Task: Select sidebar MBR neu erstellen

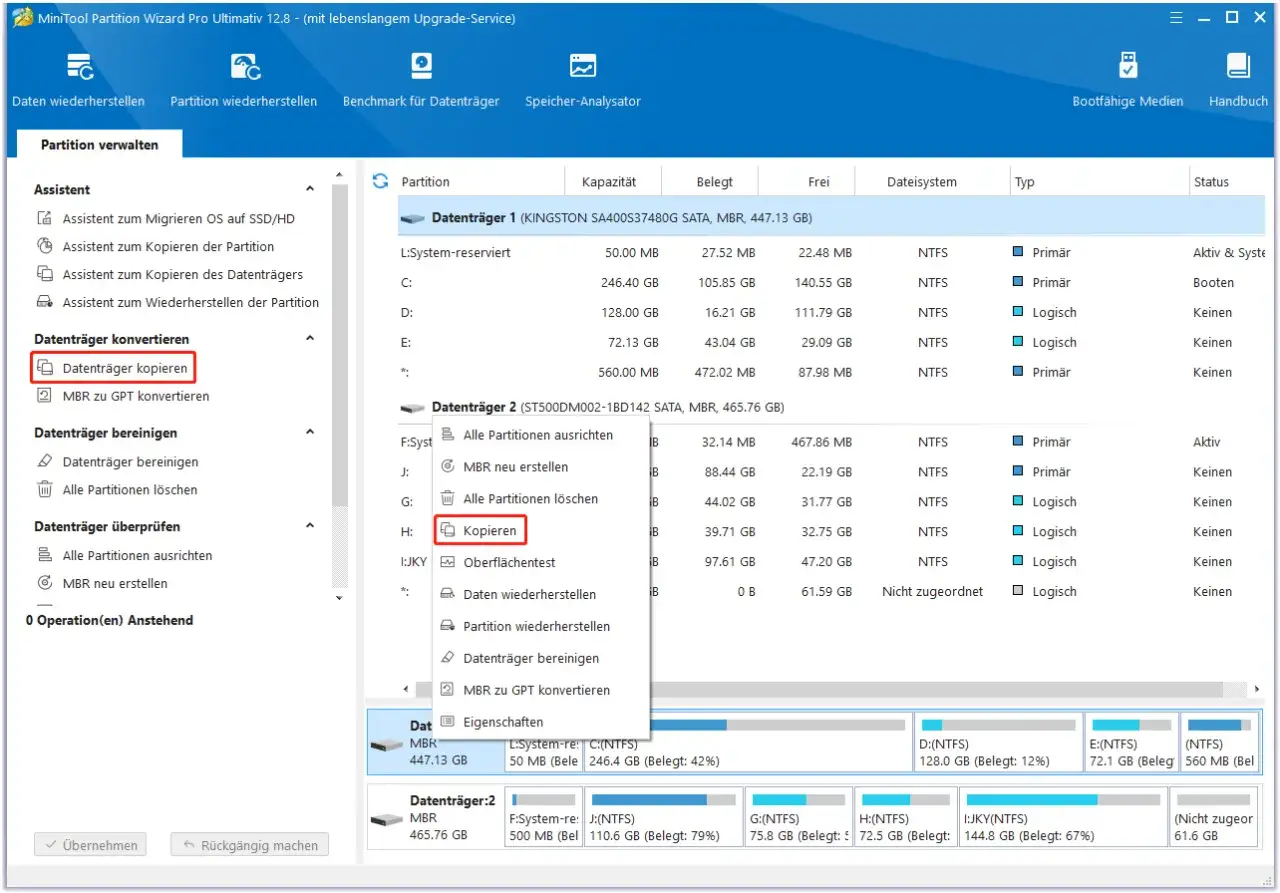Action: [102, 583]
